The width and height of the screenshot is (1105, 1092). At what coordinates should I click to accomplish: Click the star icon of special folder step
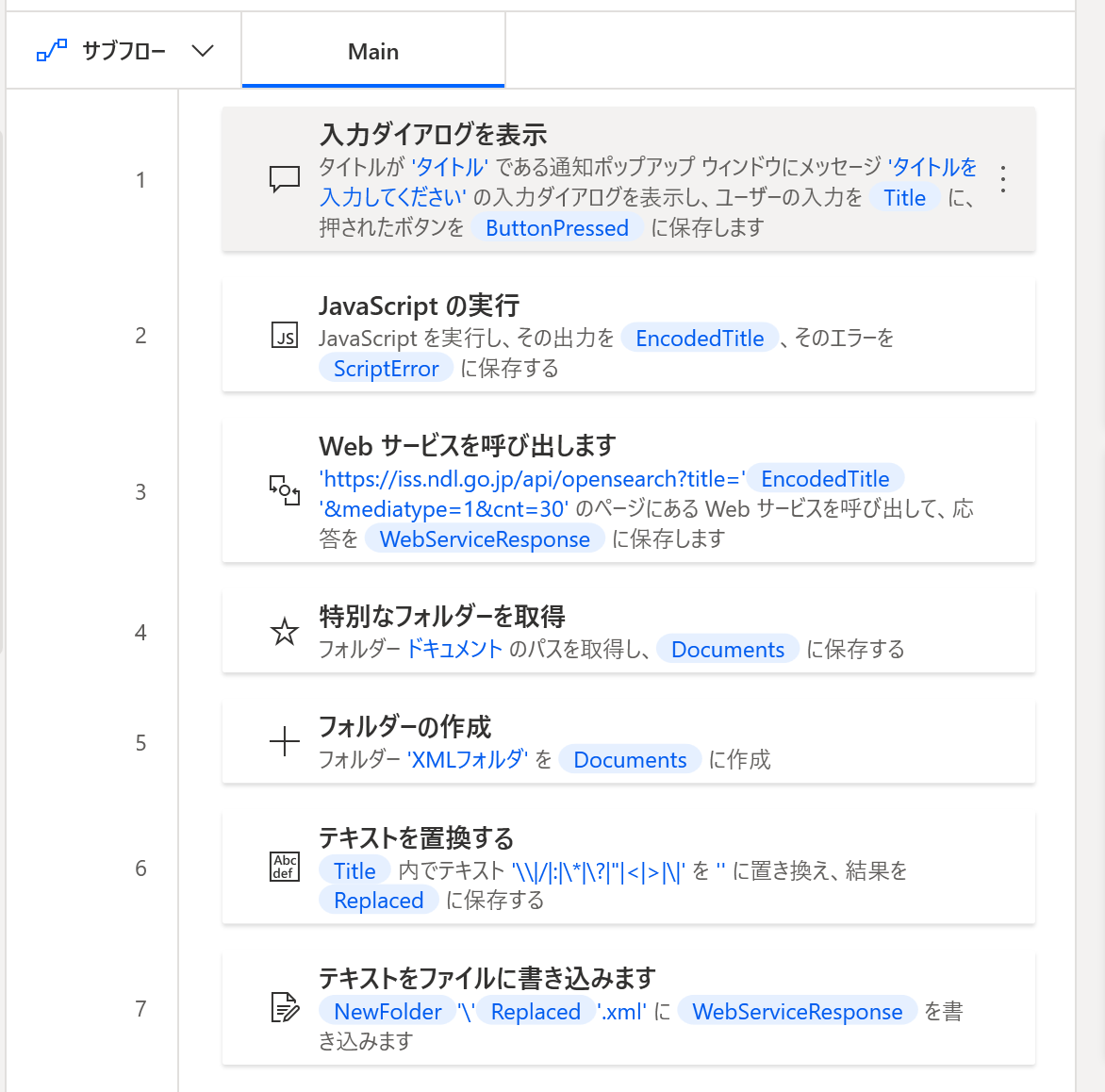tap(285, 632)
